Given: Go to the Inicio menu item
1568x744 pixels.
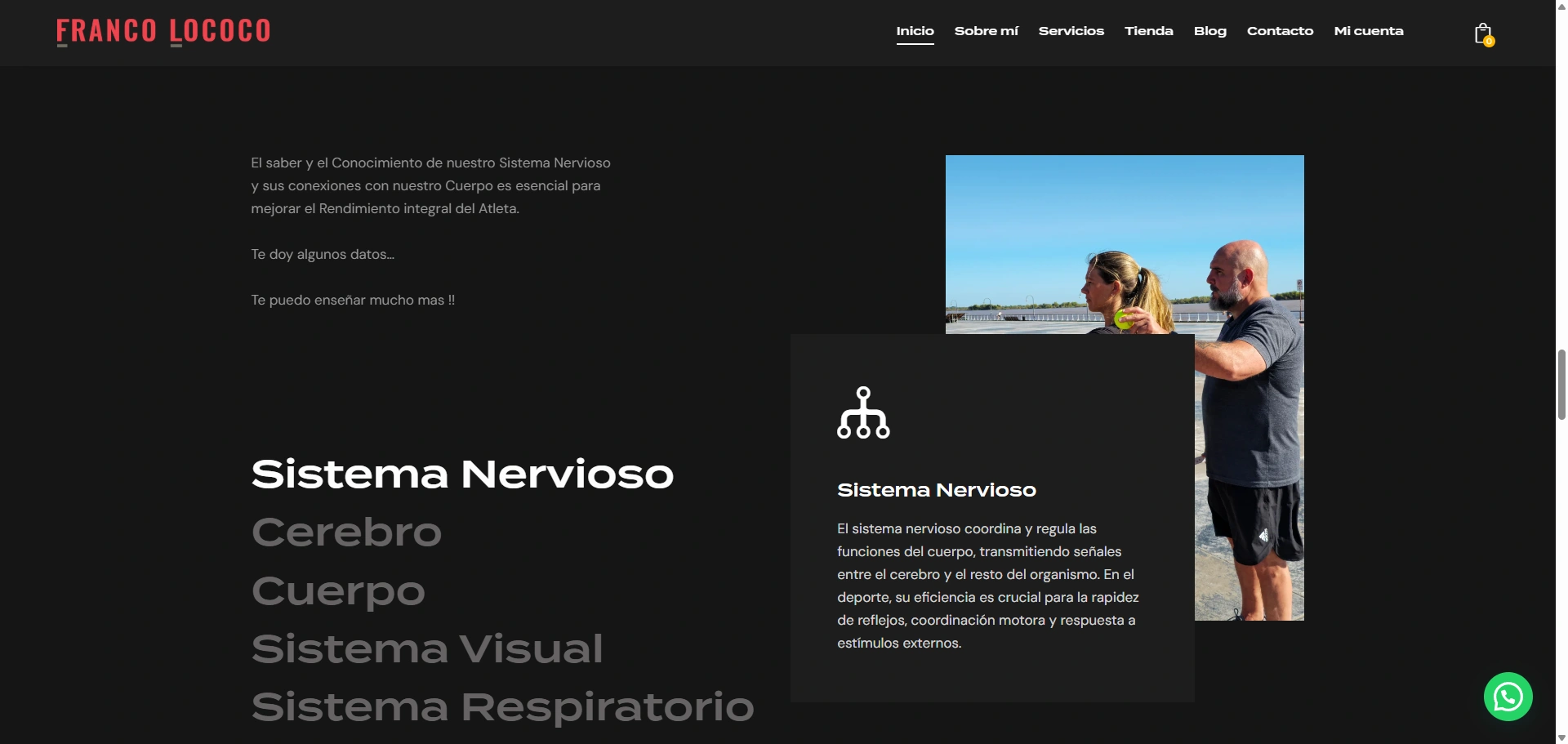Looking at the screenshot, I should [x=915, y=31].
